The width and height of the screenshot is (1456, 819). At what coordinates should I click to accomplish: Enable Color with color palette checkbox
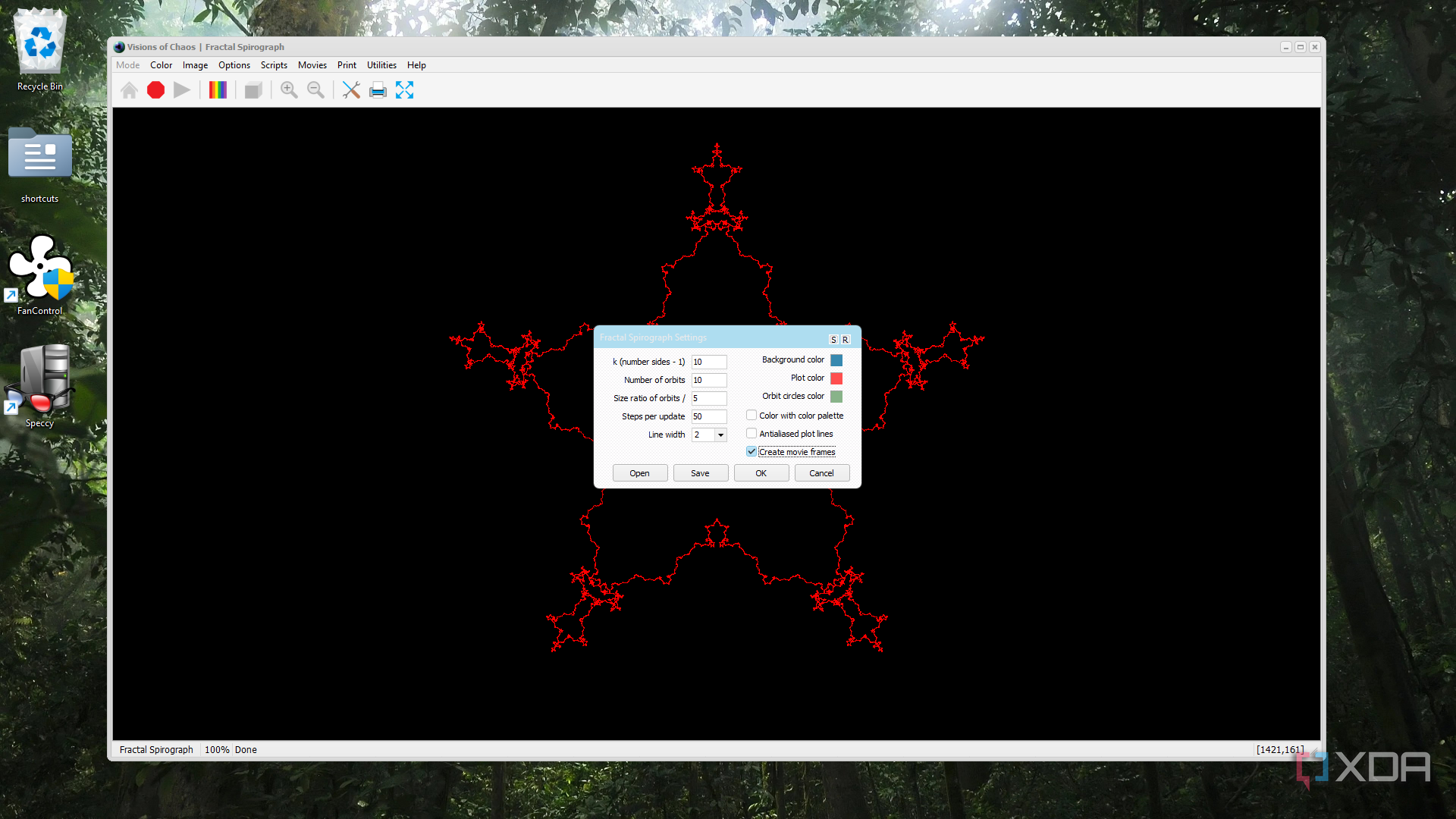pyautogui.click(x=752, y=416)
